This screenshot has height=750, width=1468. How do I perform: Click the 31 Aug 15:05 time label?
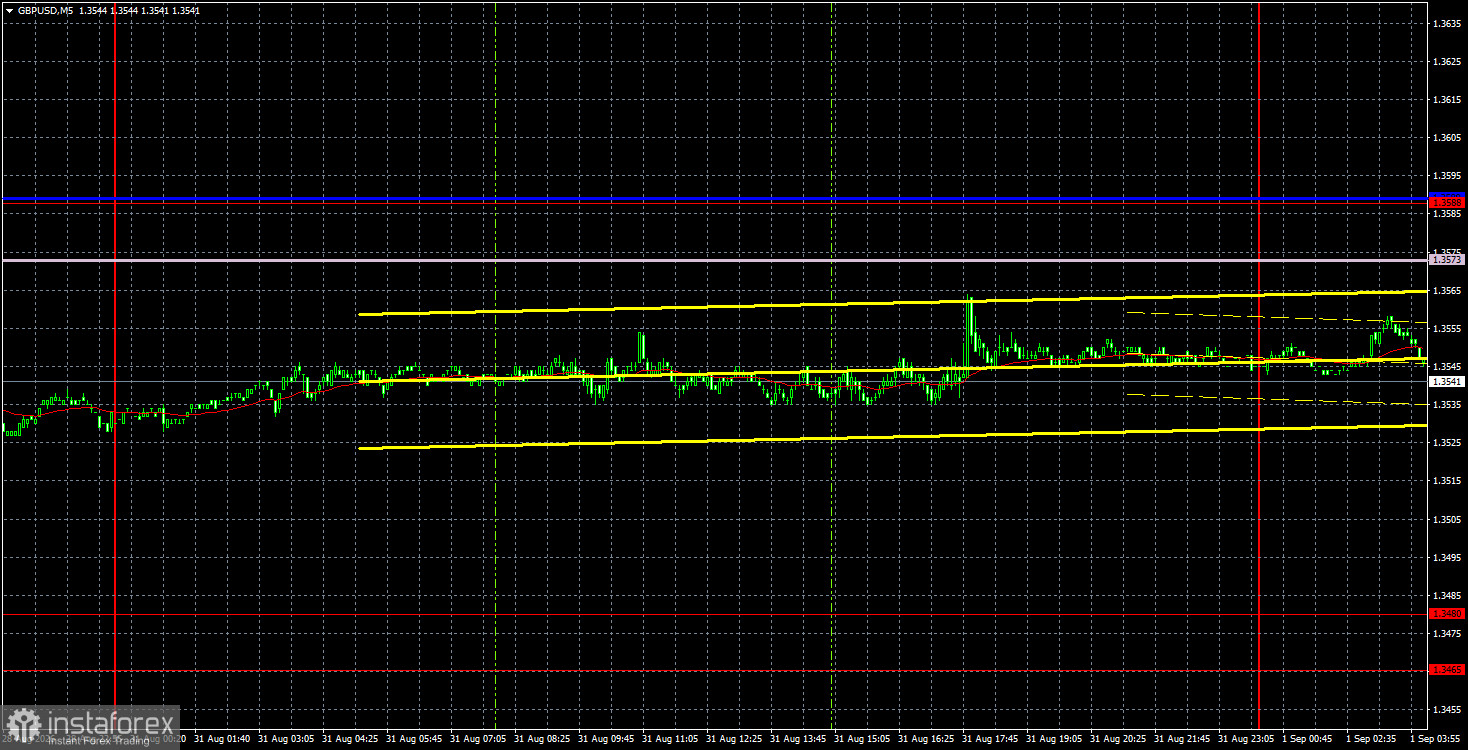(x=860, y=739)
